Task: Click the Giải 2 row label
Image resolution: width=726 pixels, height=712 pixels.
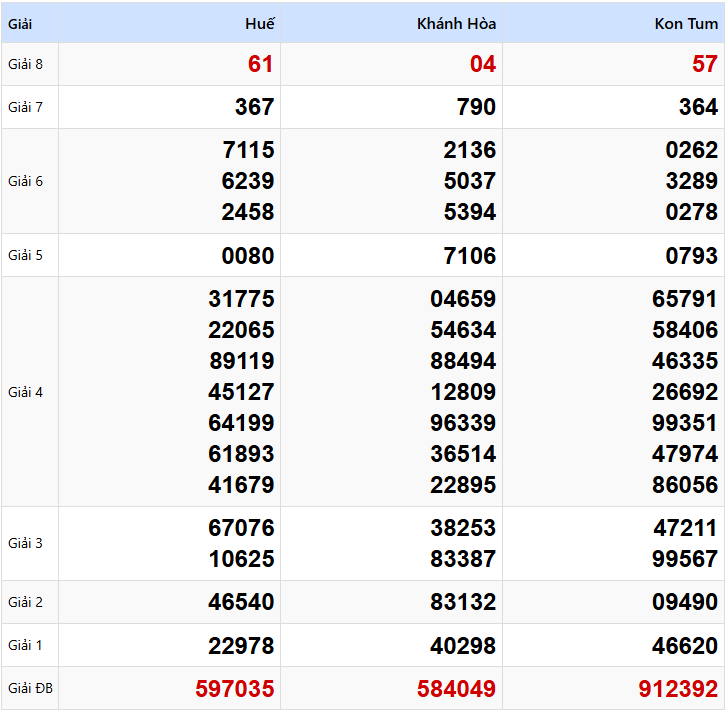Action: pos(25,602)
